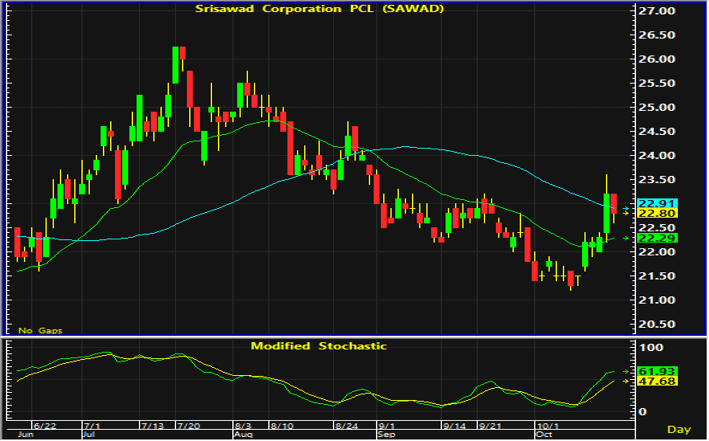Click the 8/3 date axis label

point(243,426)
